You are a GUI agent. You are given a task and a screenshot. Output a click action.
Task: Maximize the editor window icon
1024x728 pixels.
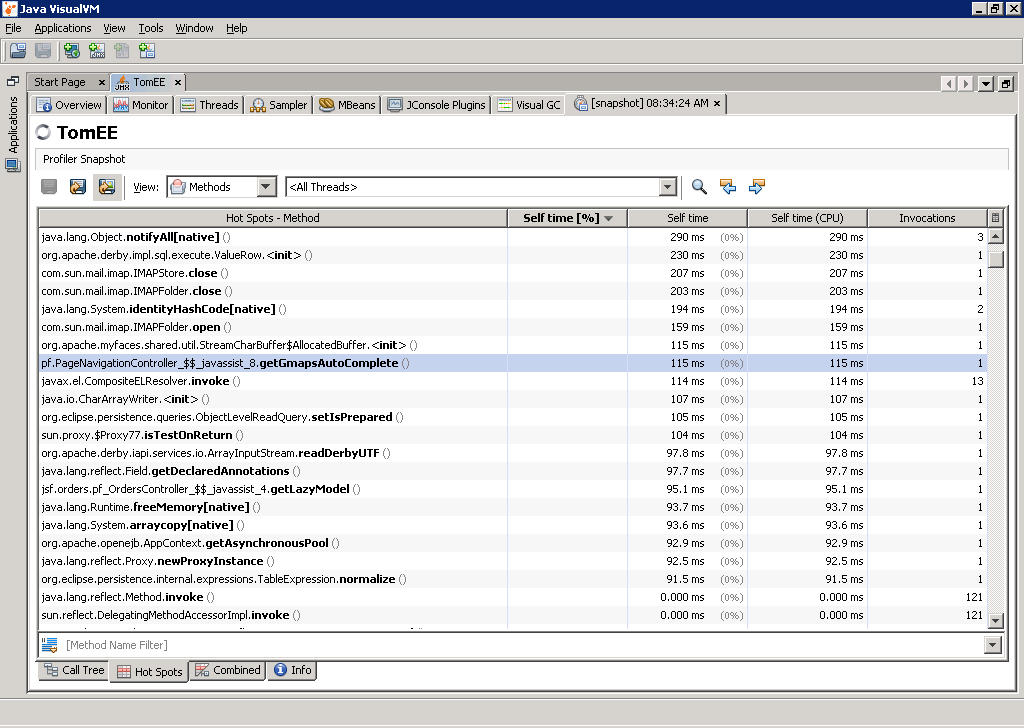point(1006,84)
